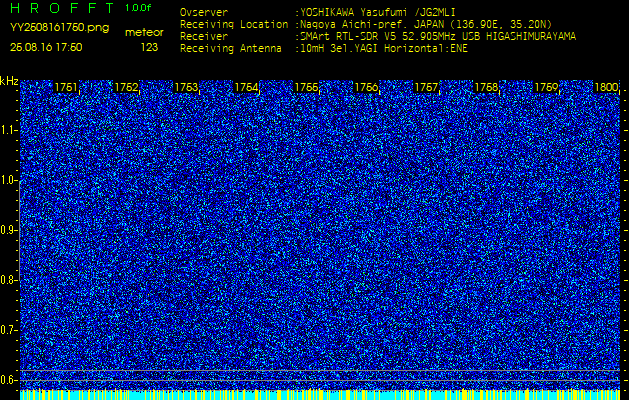Click the 1755 time marker

(306, 87)
